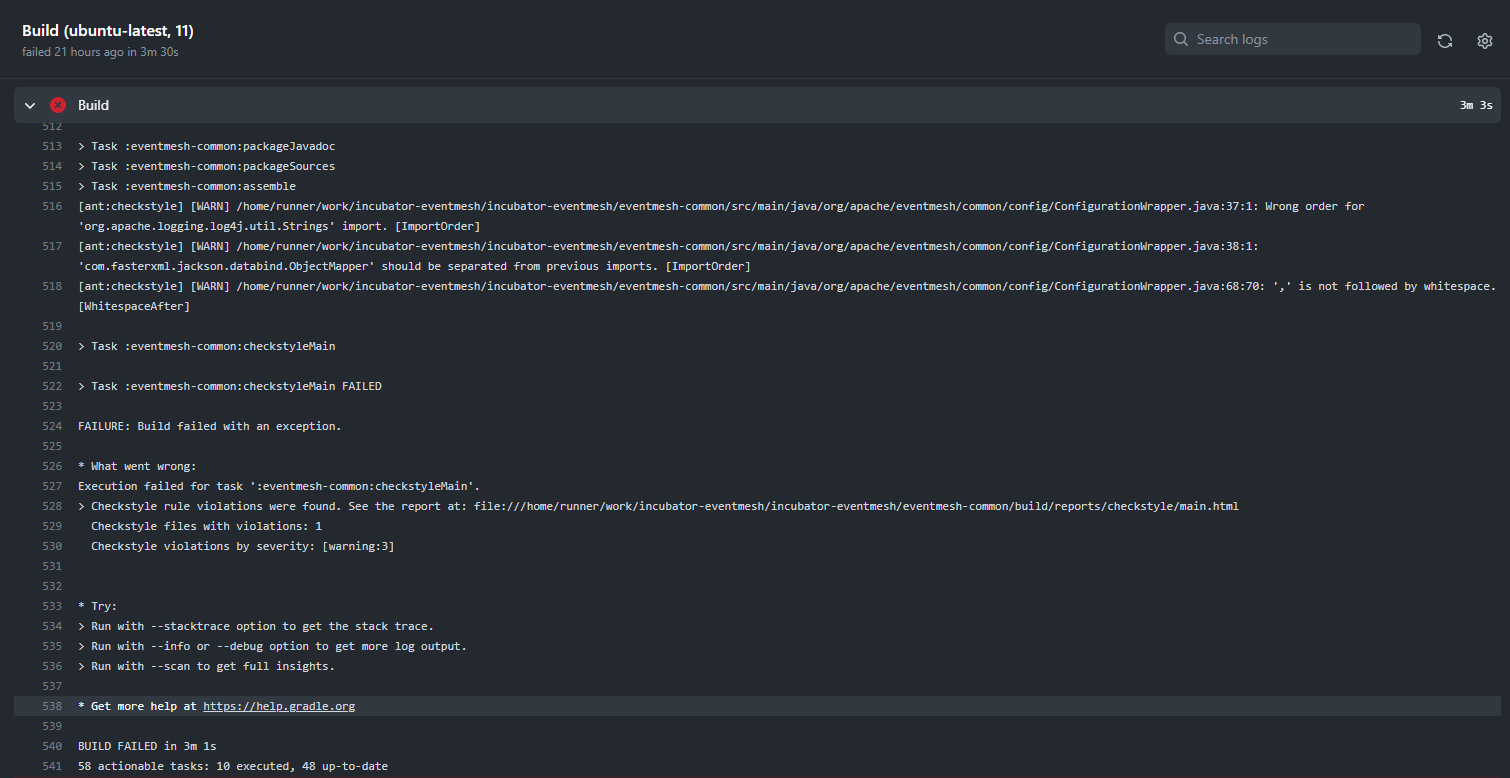Click 'Task :eventmesh-common:packageSources' line

coord(206,166)
